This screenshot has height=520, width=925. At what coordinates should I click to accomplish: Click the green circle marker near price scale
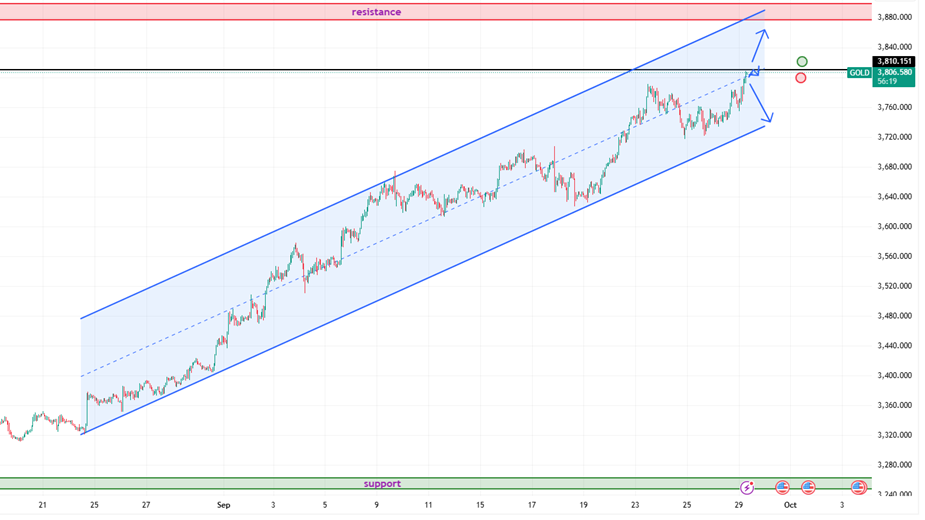802,62
